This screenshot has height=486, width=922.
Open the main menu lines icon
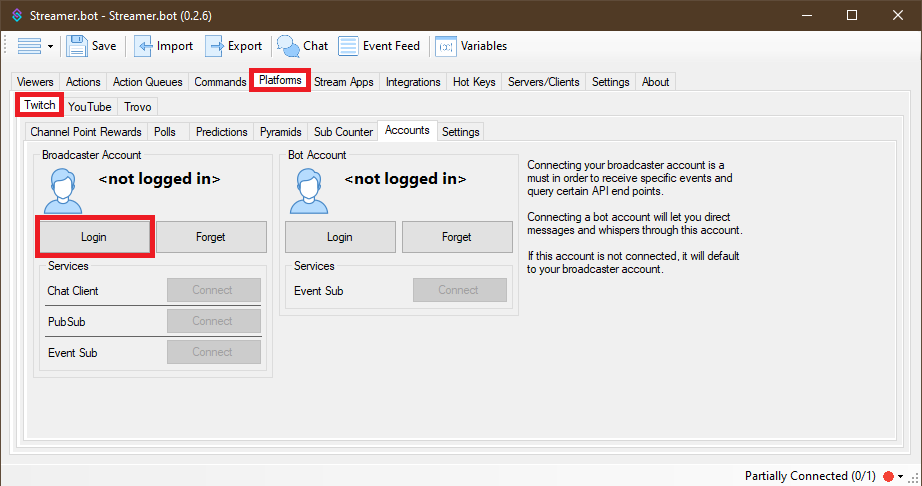pyautogui.click(x=29, y=46)
